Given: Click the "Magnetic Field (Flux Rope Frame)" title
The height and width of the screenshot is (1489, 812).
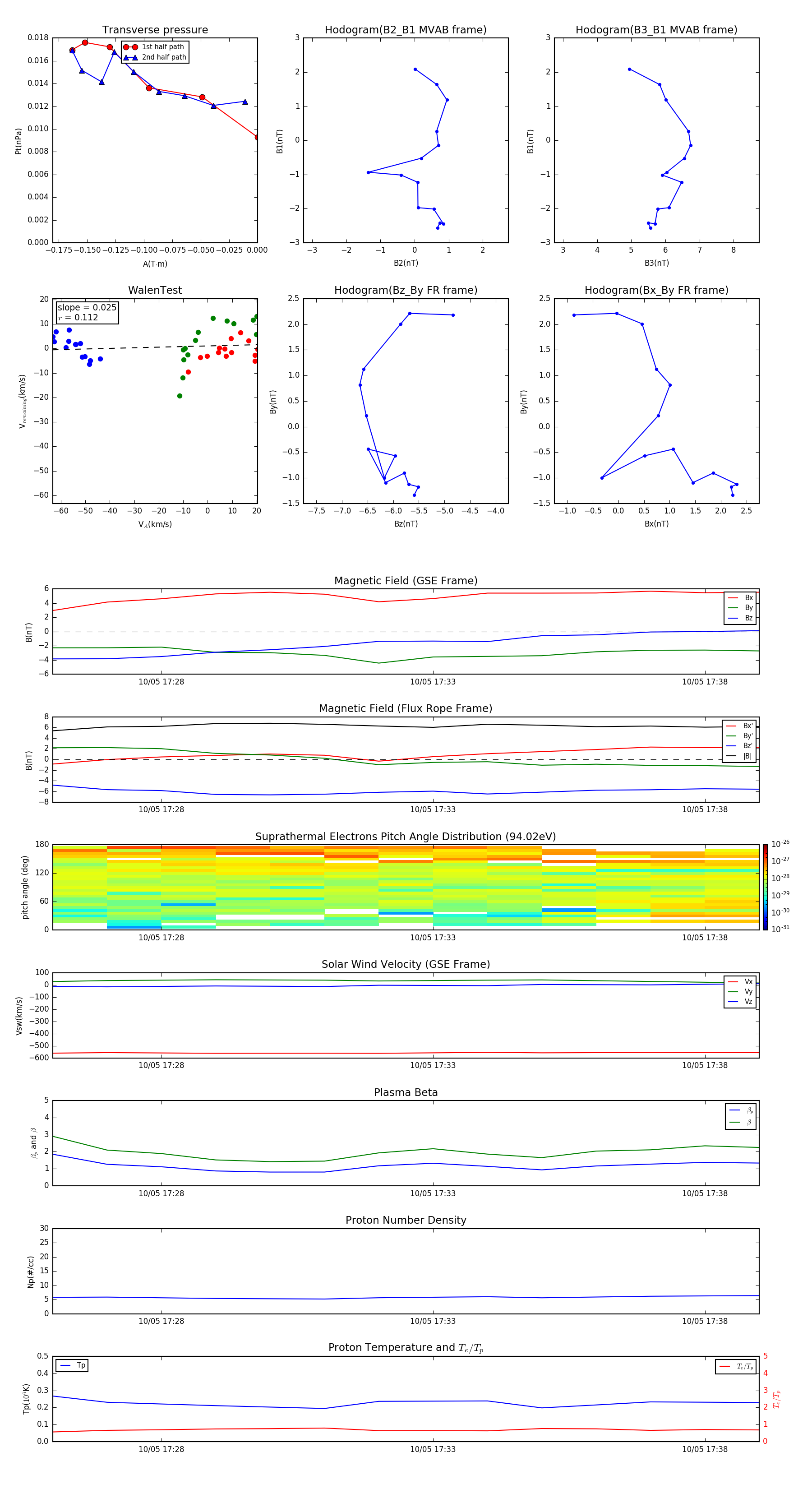Looking at the screenshot, I should pos(406,709).
